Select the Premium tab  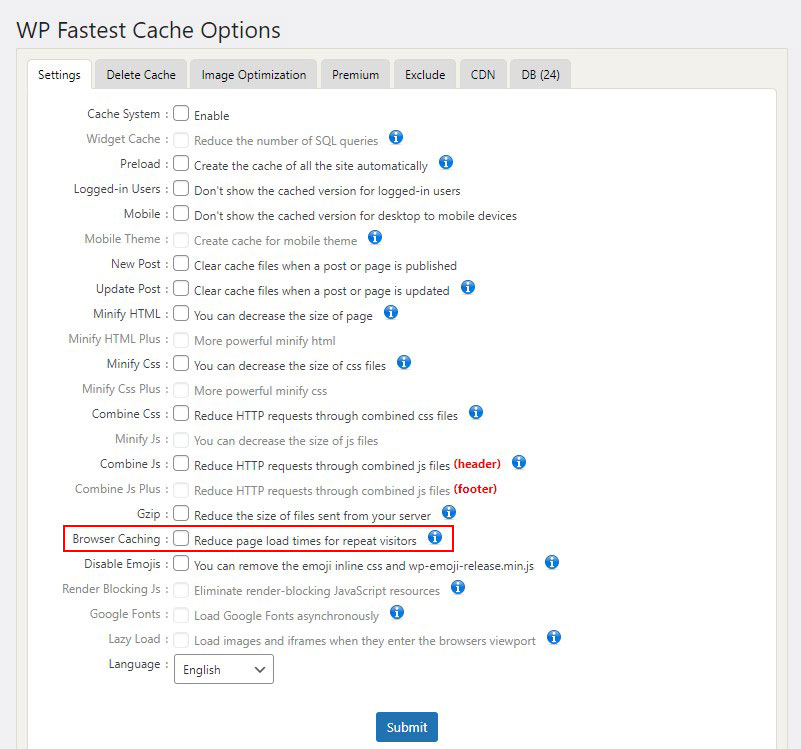click(x=356, y=75)
